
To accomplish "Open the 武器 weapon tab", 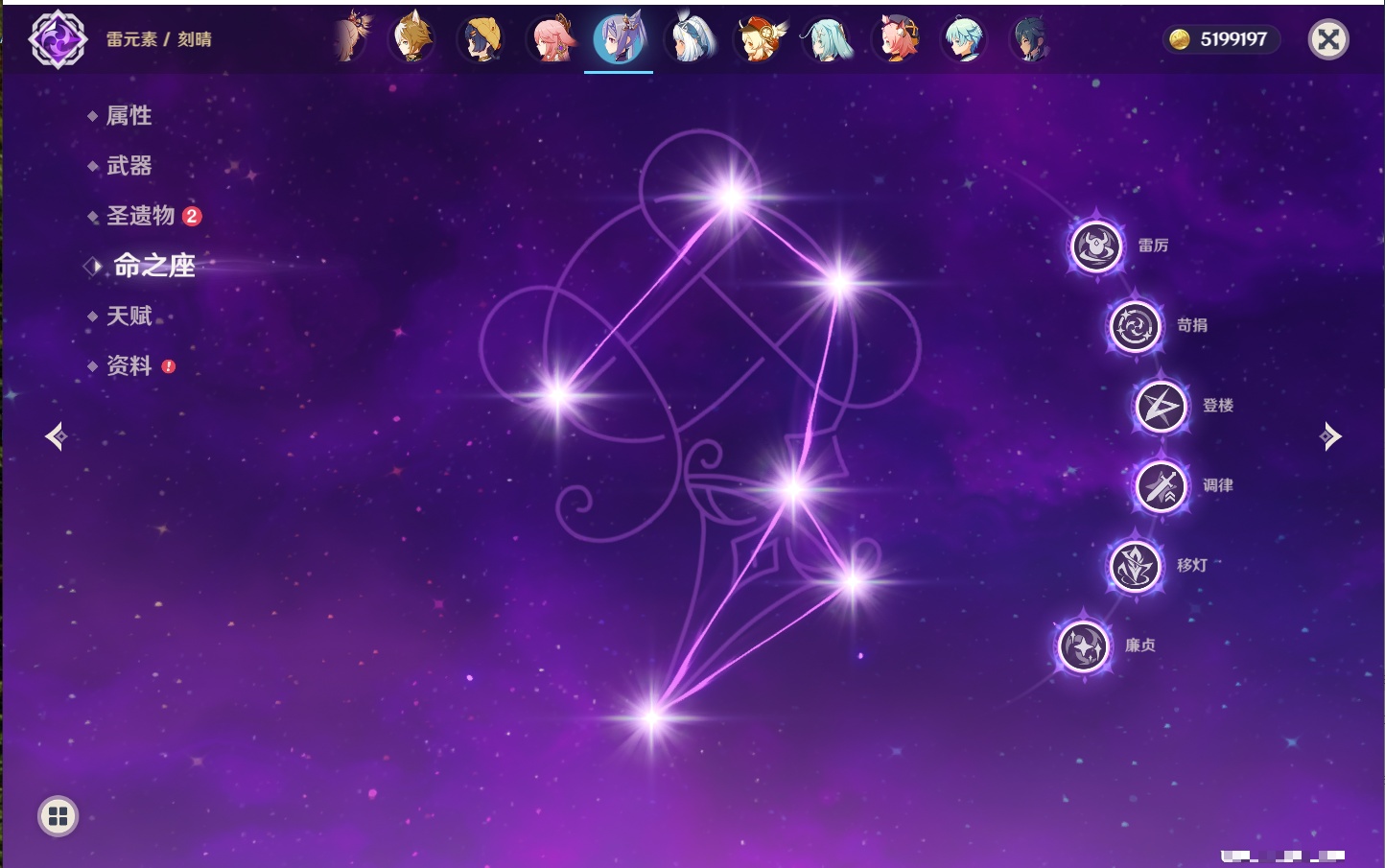I will (x=129, y=166).
